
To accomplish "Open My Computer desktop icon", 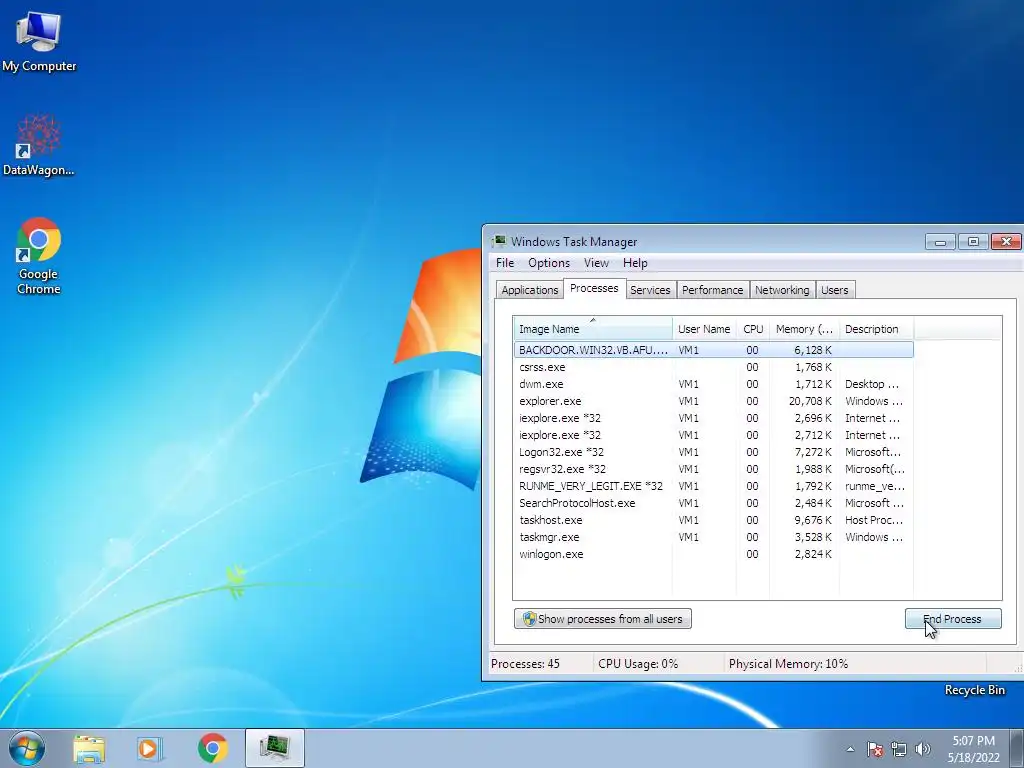I will (39, 41).
